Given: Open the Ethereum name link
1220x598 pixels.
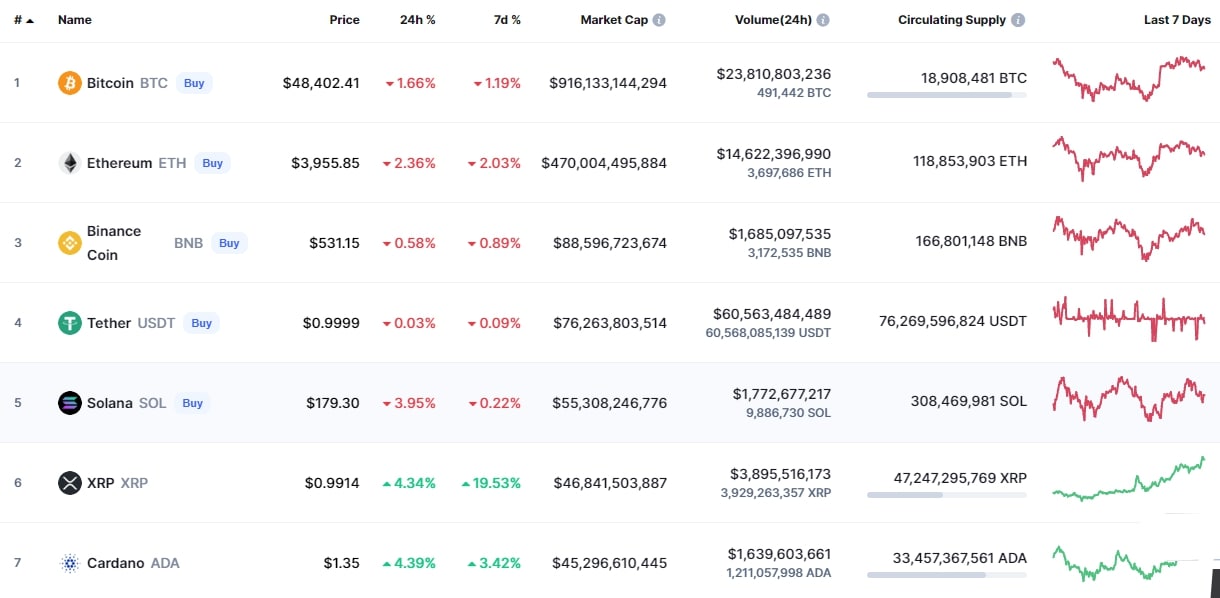Looking at the screenshot, I should point(119,163).
